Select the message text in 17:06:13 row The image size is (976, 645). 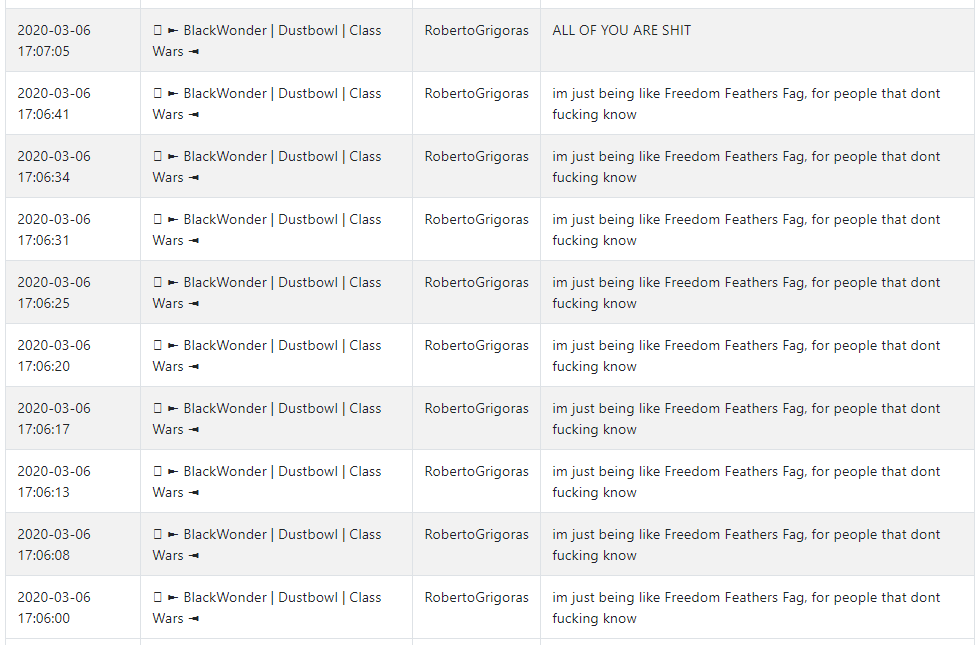[746, 481]
